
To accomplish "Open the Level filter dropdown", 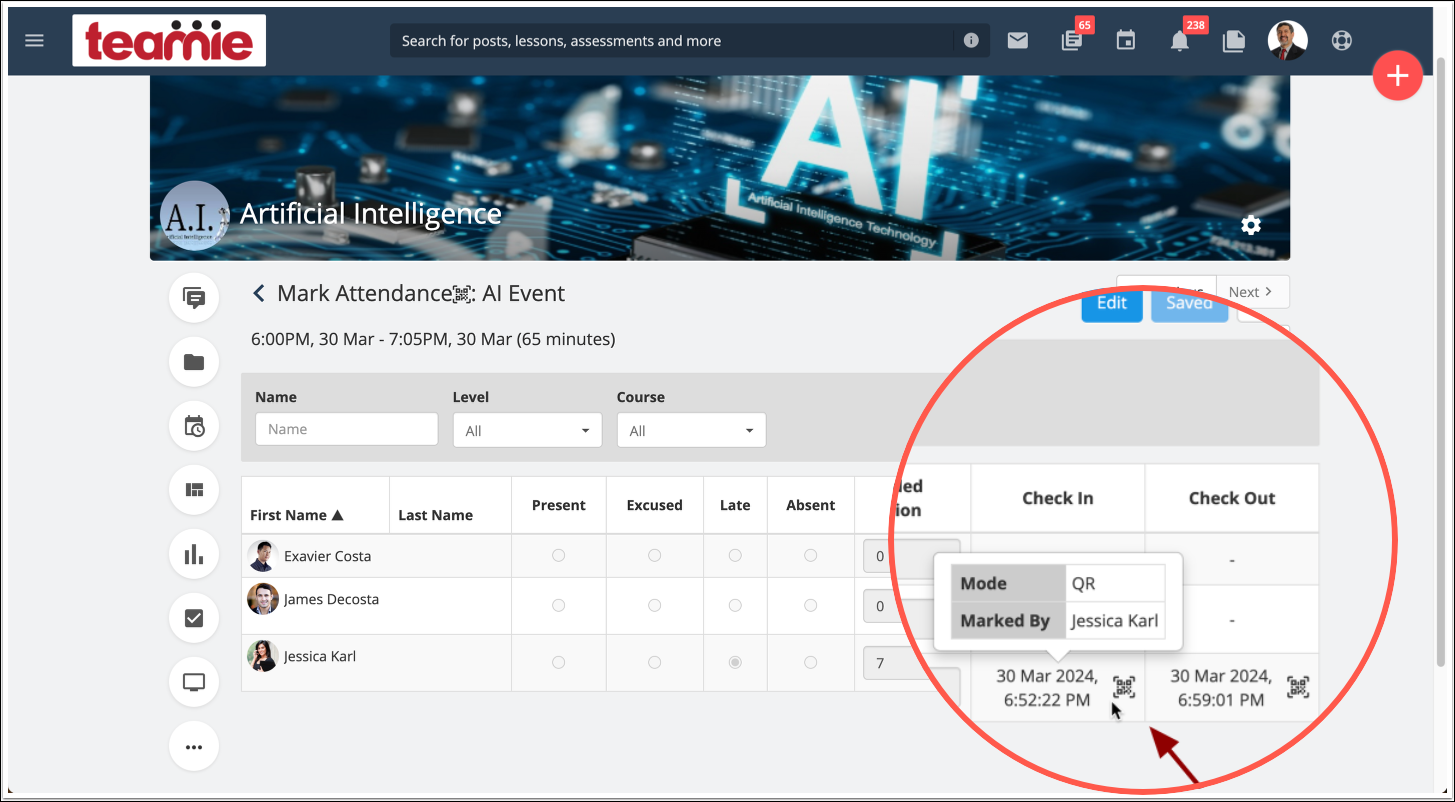I will pos(527,430).
